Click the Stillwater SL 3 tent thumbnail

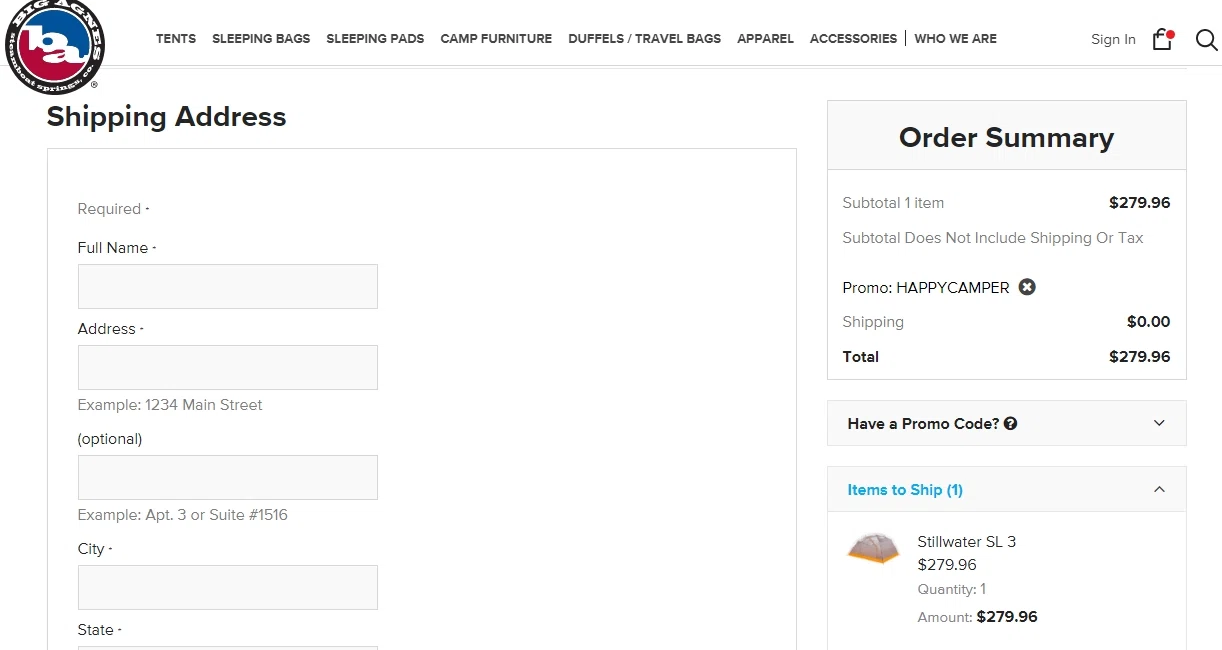click(873, 548)
